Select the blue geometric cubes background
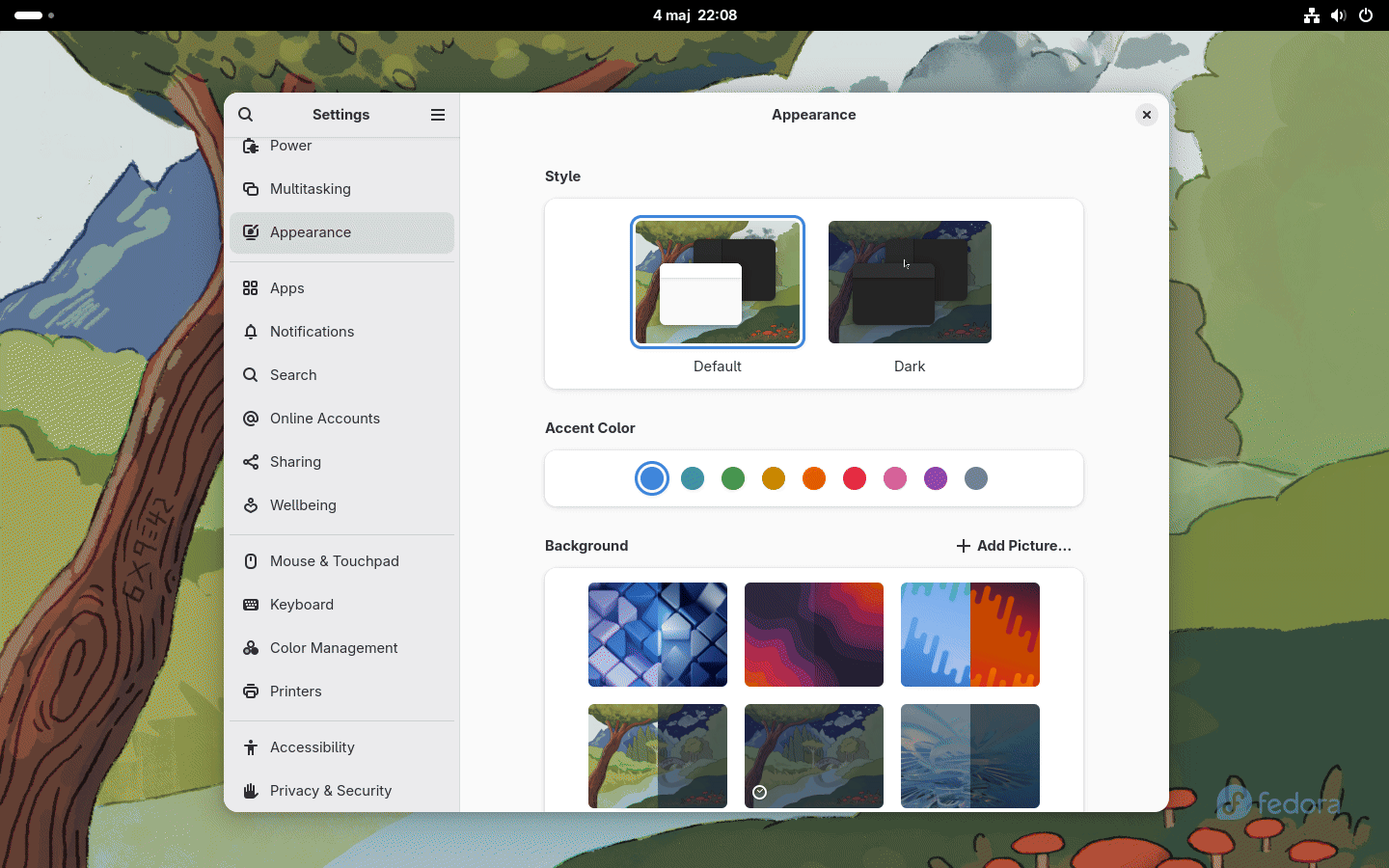1389x868 pixels. click(658, 635)
